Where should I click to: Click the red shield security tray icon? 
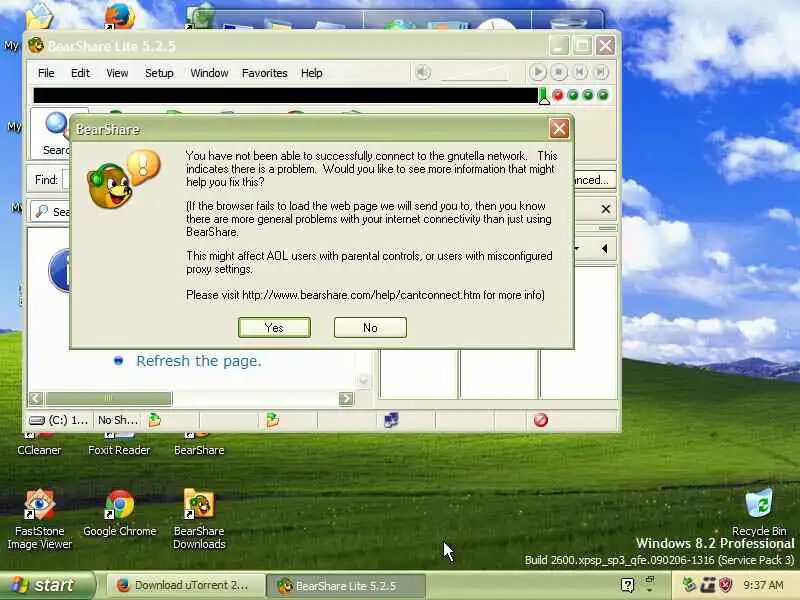(726, 585)
